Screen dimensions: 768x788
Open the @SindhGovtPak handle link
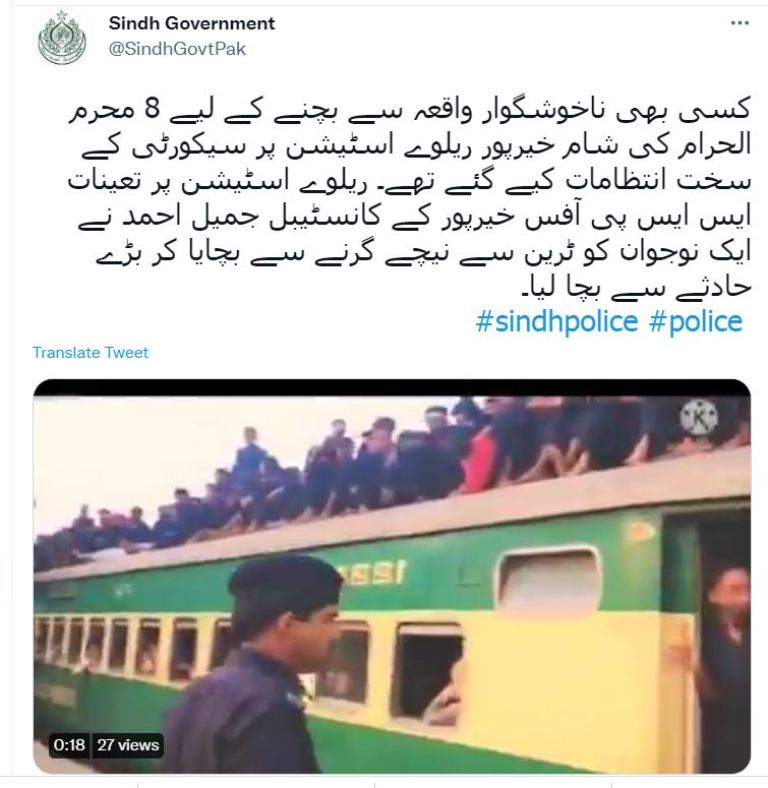177,49
